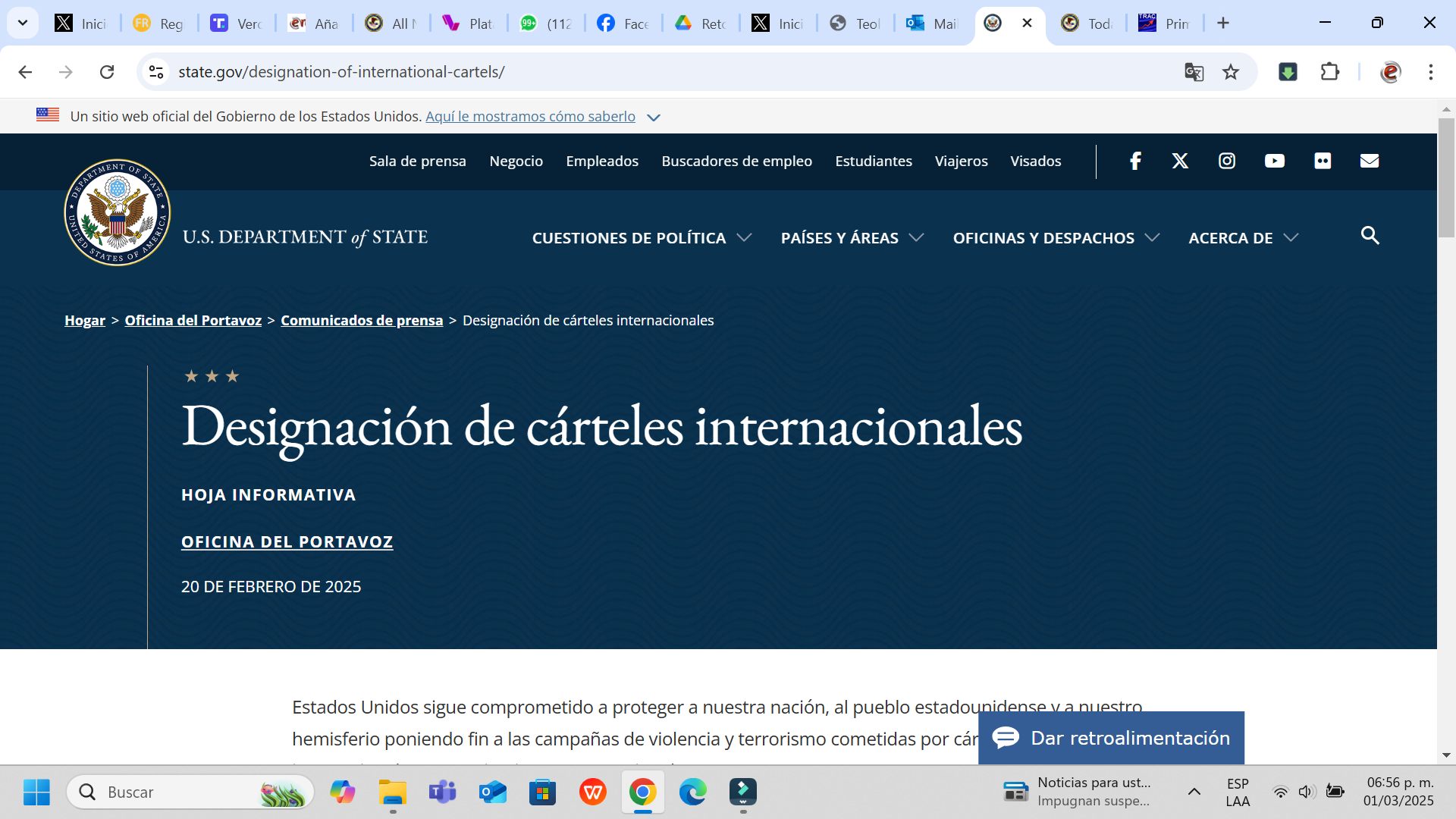View site information icon in address bar

click(156, 72)
